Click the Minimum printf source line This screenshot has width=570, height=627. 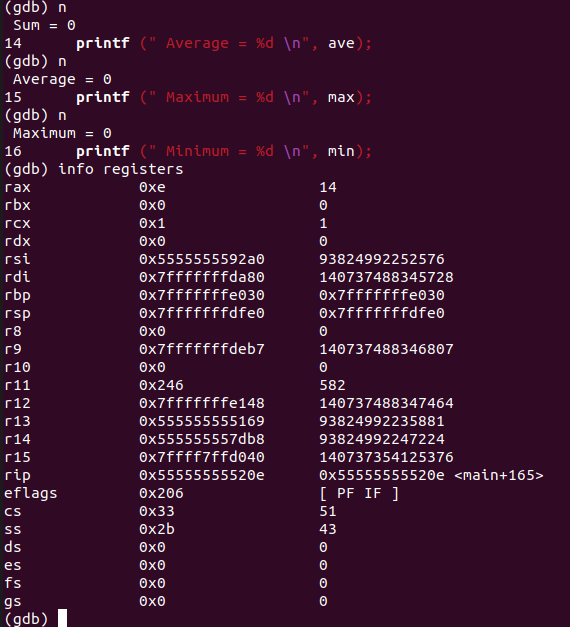coord(188,151)
